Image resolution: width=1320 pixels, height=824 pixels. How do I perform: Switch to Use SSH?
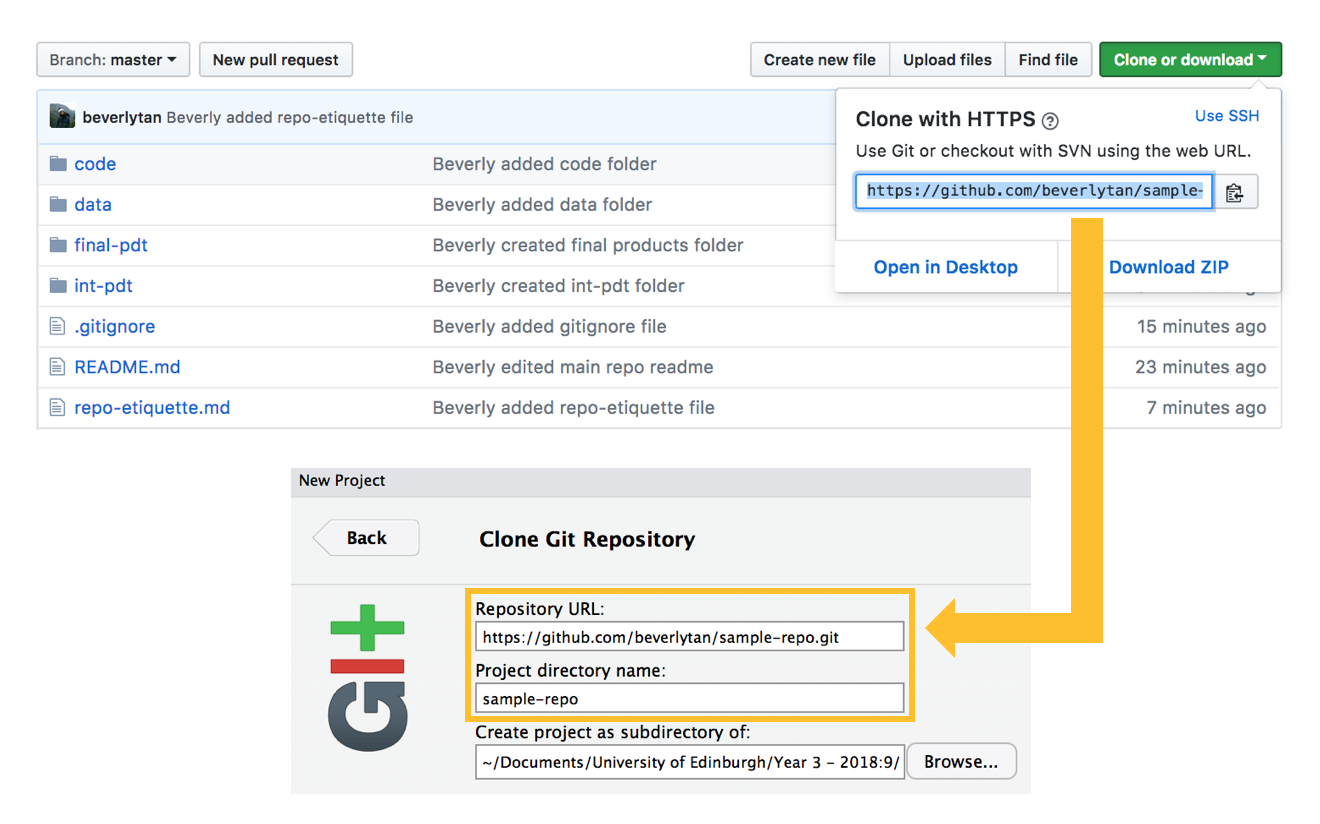pos(1227,116)
